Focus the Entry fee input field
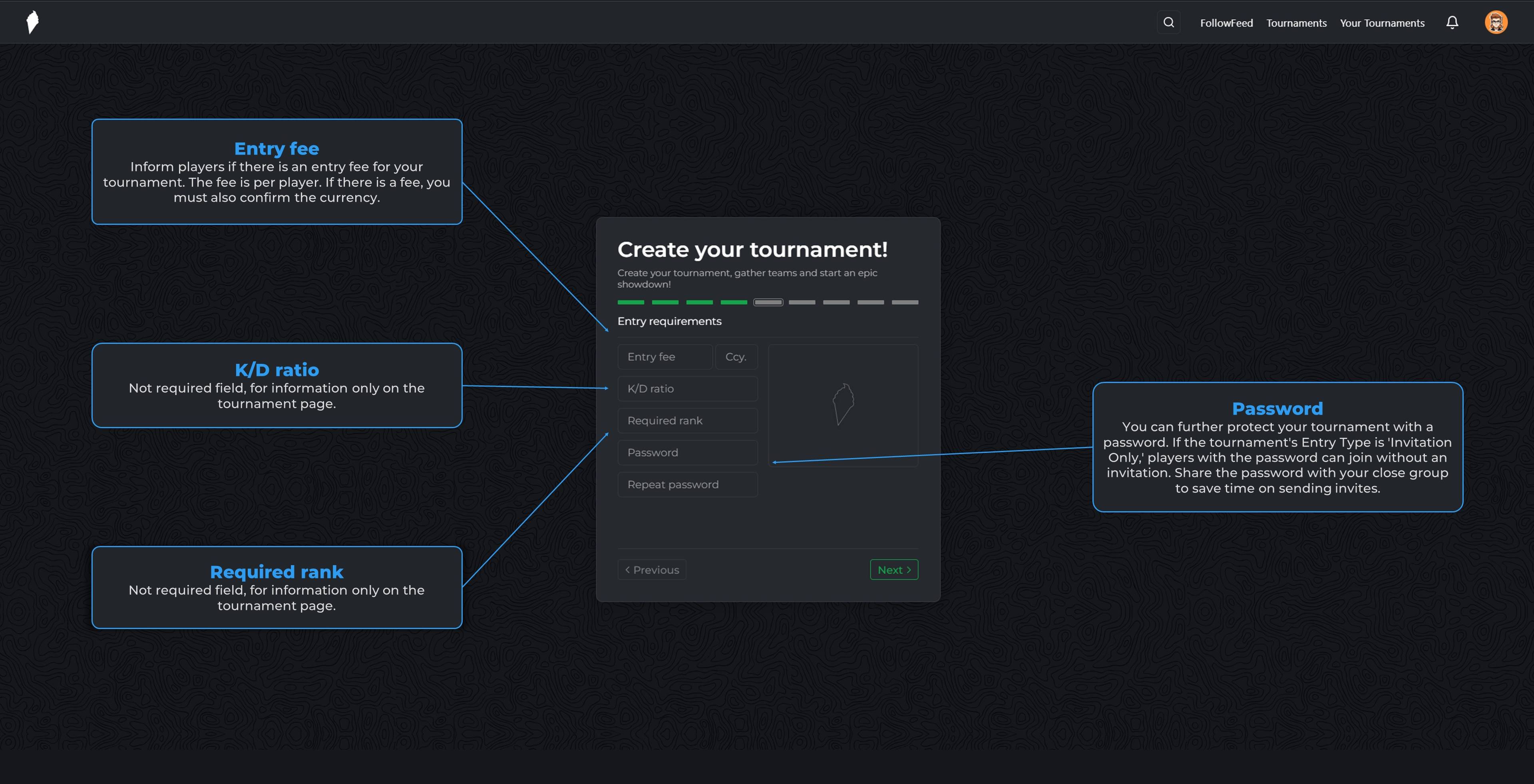Screen dimensions: 1534x784 point(665,357)
